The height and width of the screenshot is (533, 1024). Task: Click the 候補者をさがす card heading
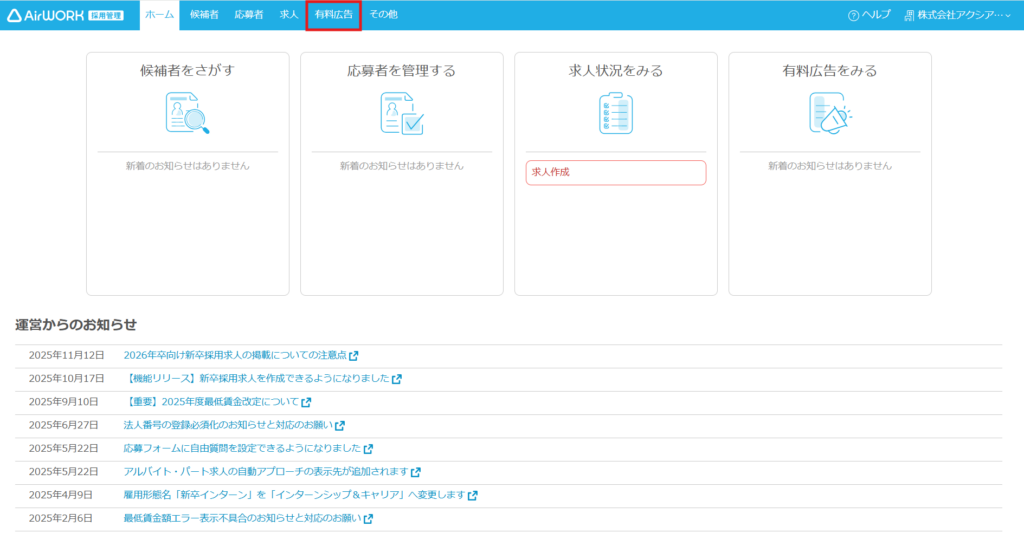pos(187,71)
